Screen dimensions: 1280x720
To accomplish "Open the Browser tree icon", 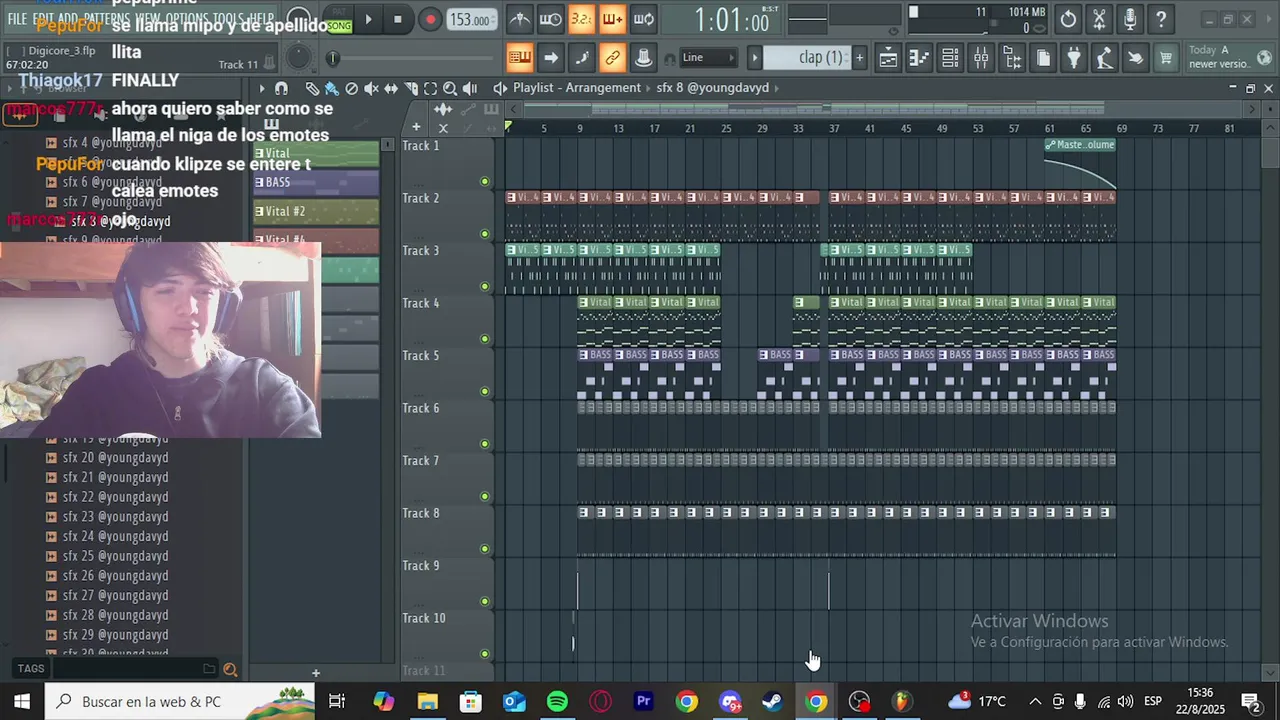I will coord(1012,58).
